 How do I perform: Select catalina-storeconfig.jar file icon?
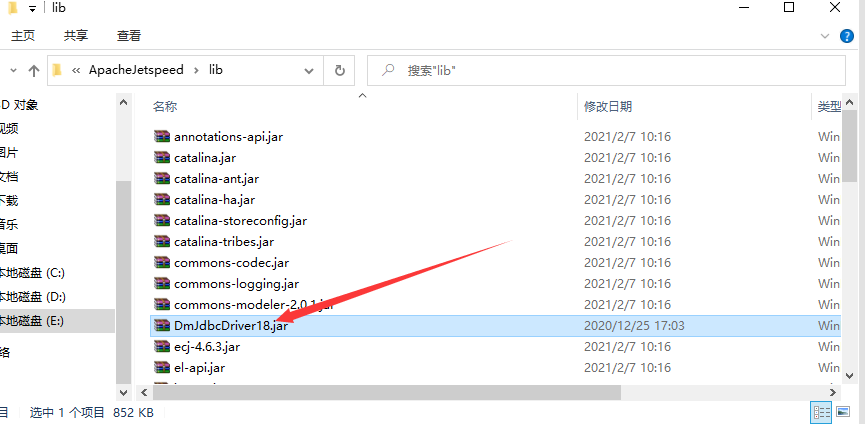point(162,220)
